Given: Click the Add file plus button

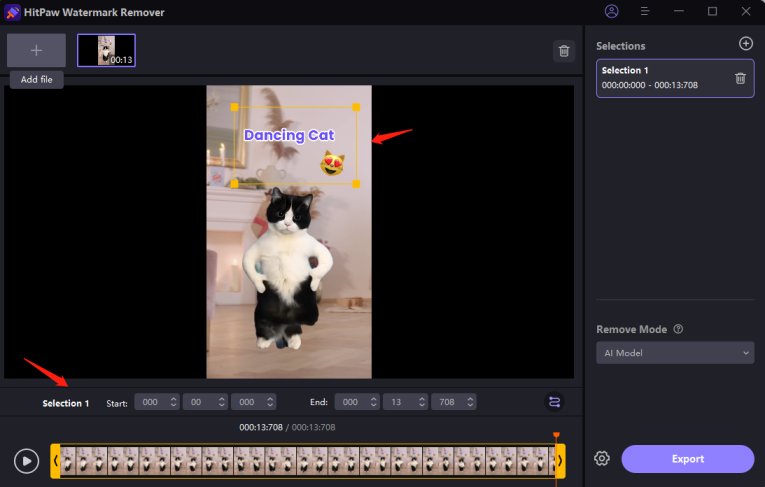Looking at the screenshot, I should pos(36,50).
